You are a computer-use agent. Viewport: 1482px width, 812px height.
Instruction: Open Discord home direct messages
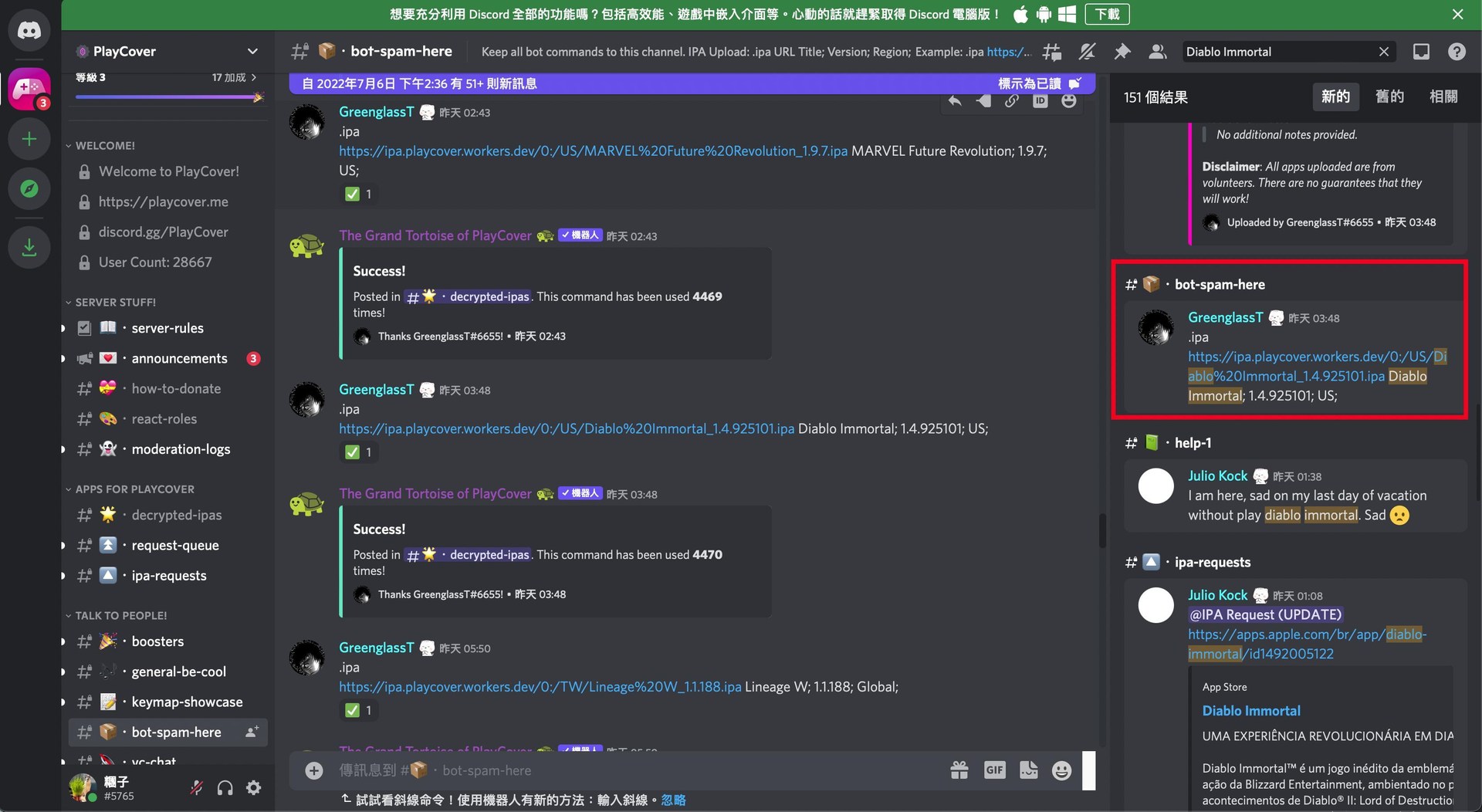point(29,31)
